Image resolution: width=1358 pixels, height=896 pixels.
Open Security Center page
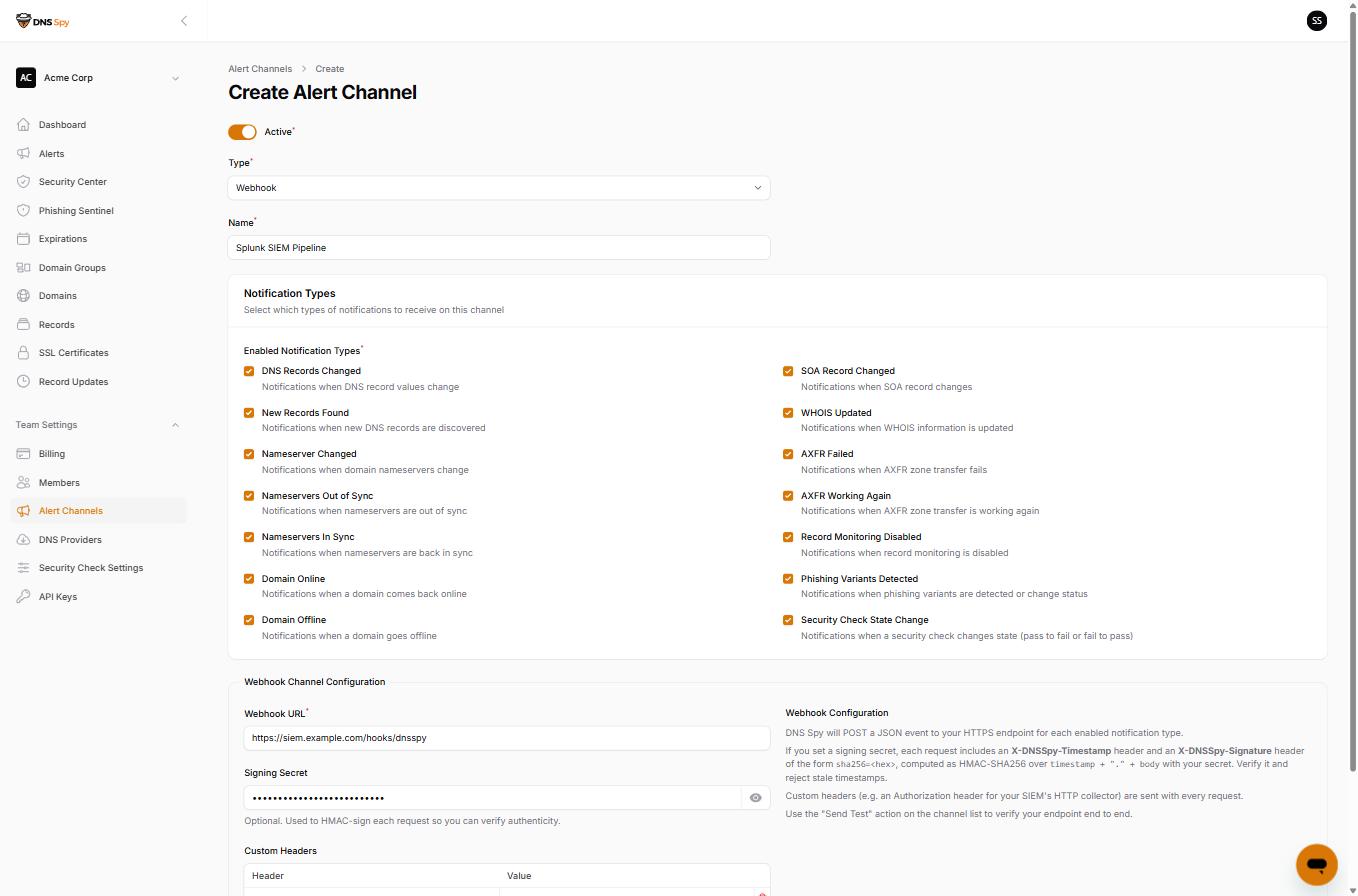[98, 182]
